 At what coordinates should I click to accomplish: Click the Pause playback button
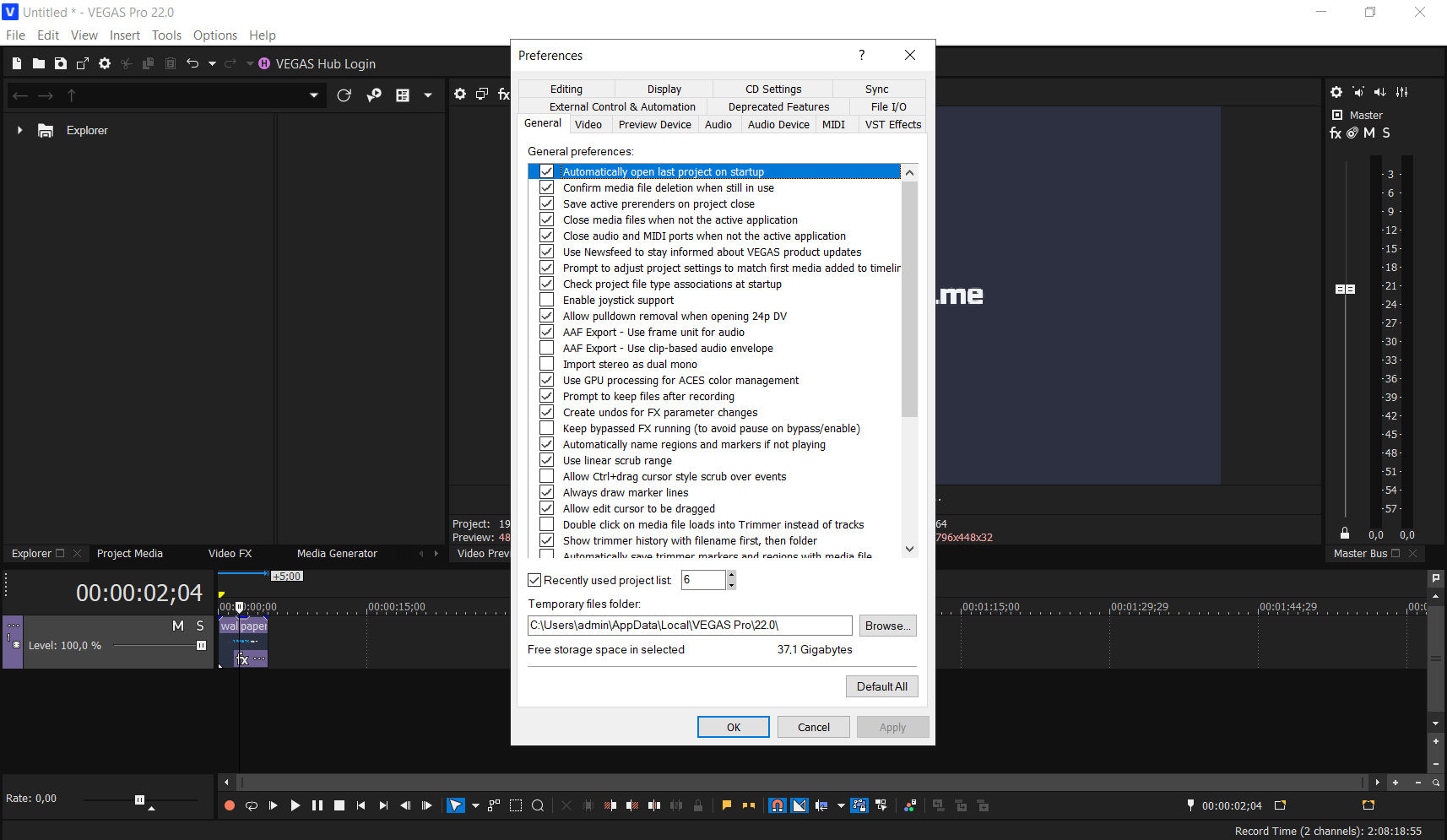[317, 805]
